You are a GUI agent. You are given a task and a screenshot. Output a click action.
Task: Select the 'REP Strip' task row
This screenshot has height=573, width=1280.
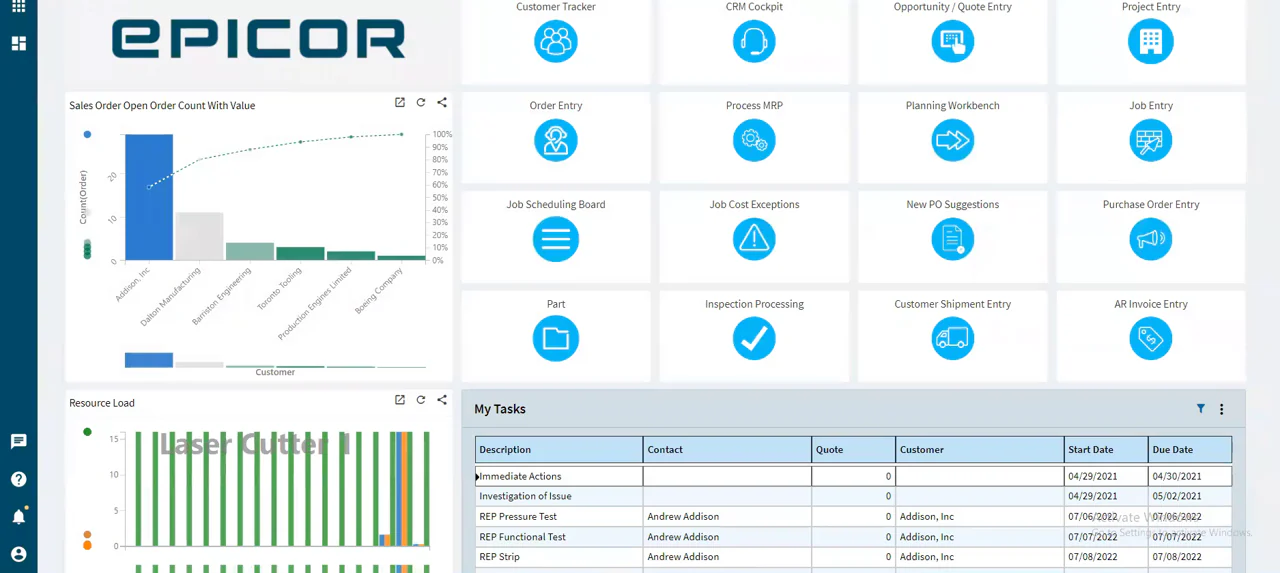(x=853, y=557)
